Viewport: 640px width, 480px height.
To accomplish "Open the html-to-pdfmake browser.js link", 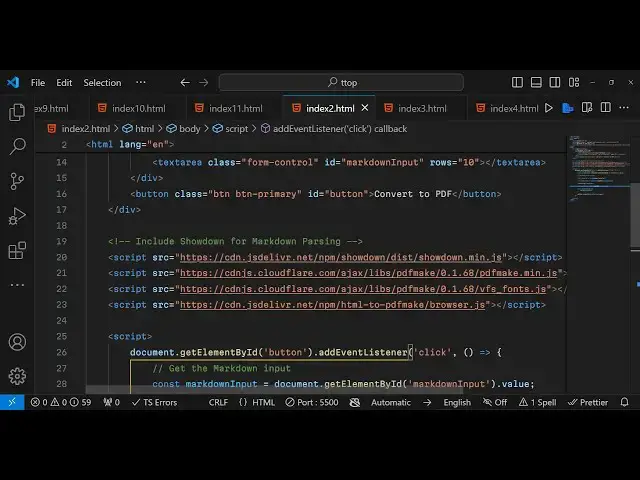I will click(x=332, y=304).
